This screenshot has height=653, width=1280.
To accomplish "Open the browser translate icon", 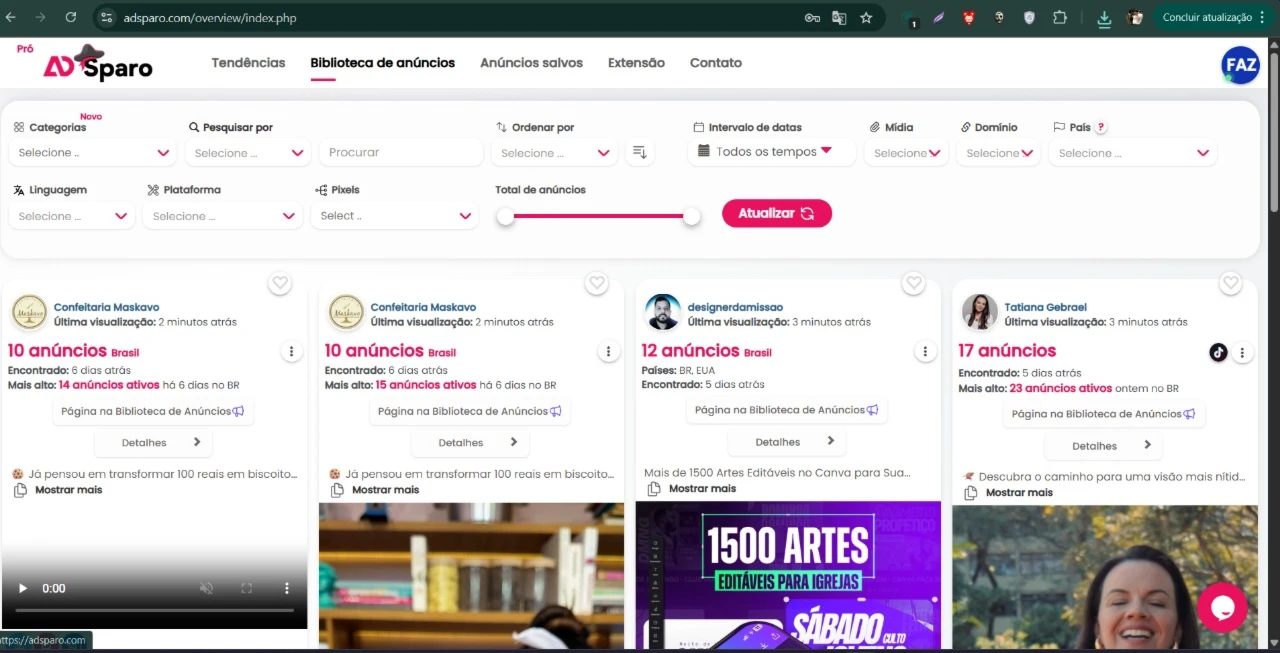I will coord(839,17).
